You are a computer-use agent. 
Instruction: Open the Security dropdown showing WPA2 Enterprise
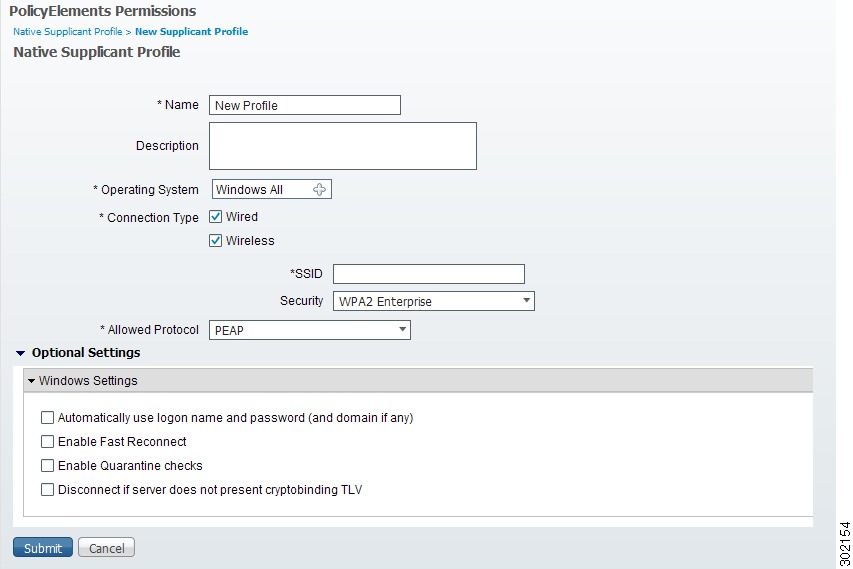(434, 301)
